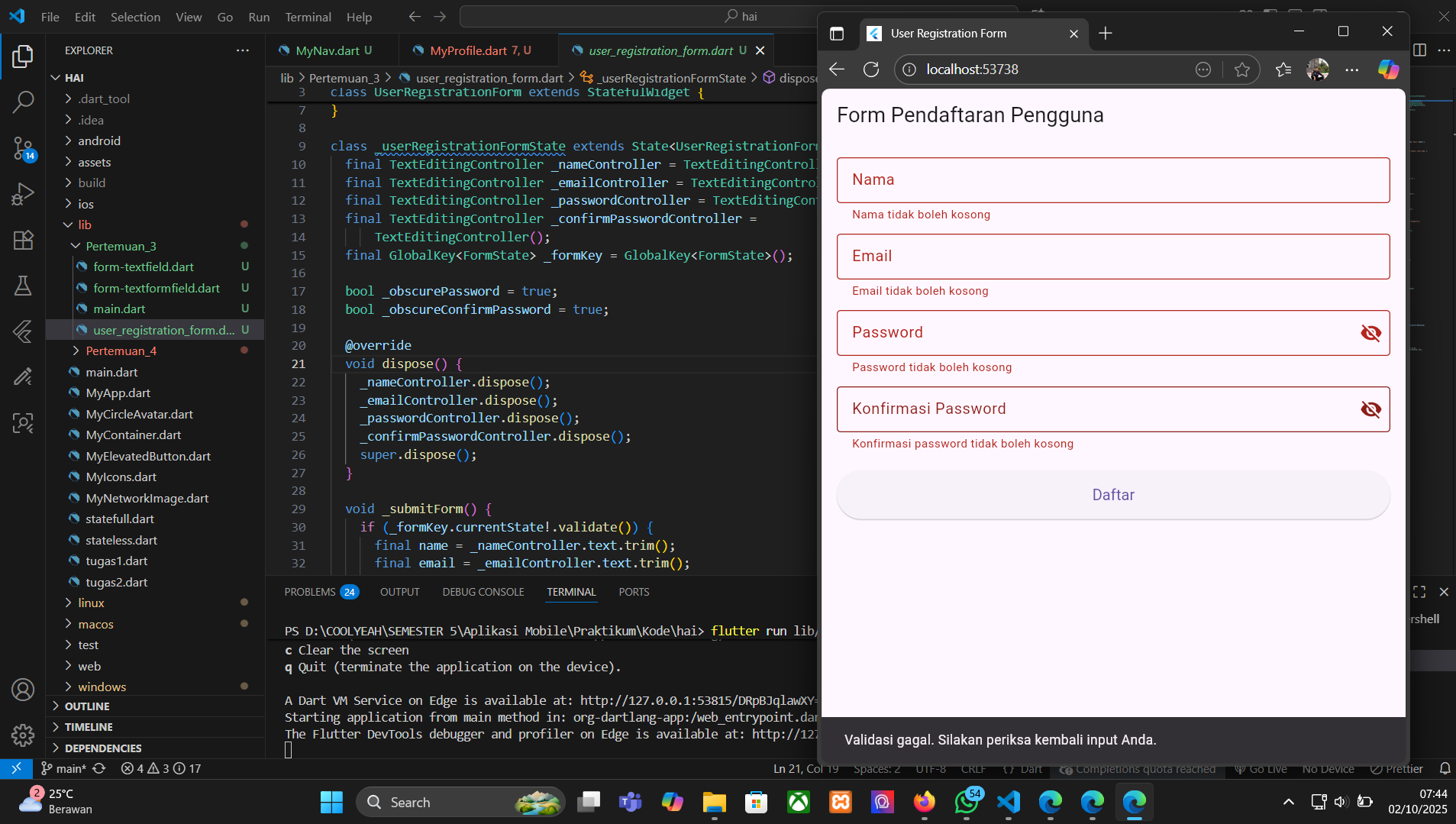The height and width of the screenshot is (824, 1456).
Task: Open Manage settings gear icon
Action: click(23, 735)
